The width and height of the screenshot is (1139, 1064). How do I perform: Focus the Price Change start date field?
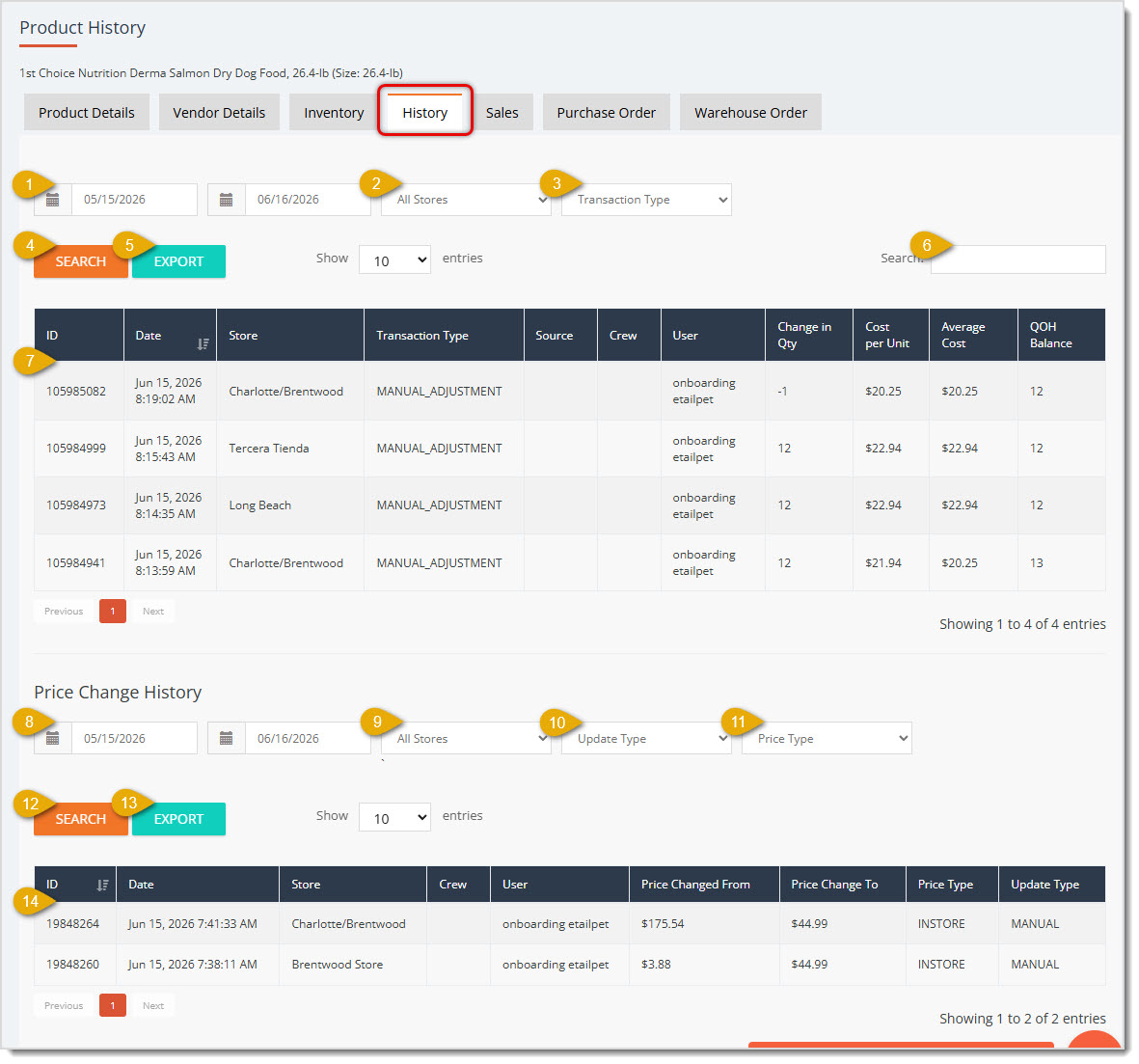pos(134,738)
